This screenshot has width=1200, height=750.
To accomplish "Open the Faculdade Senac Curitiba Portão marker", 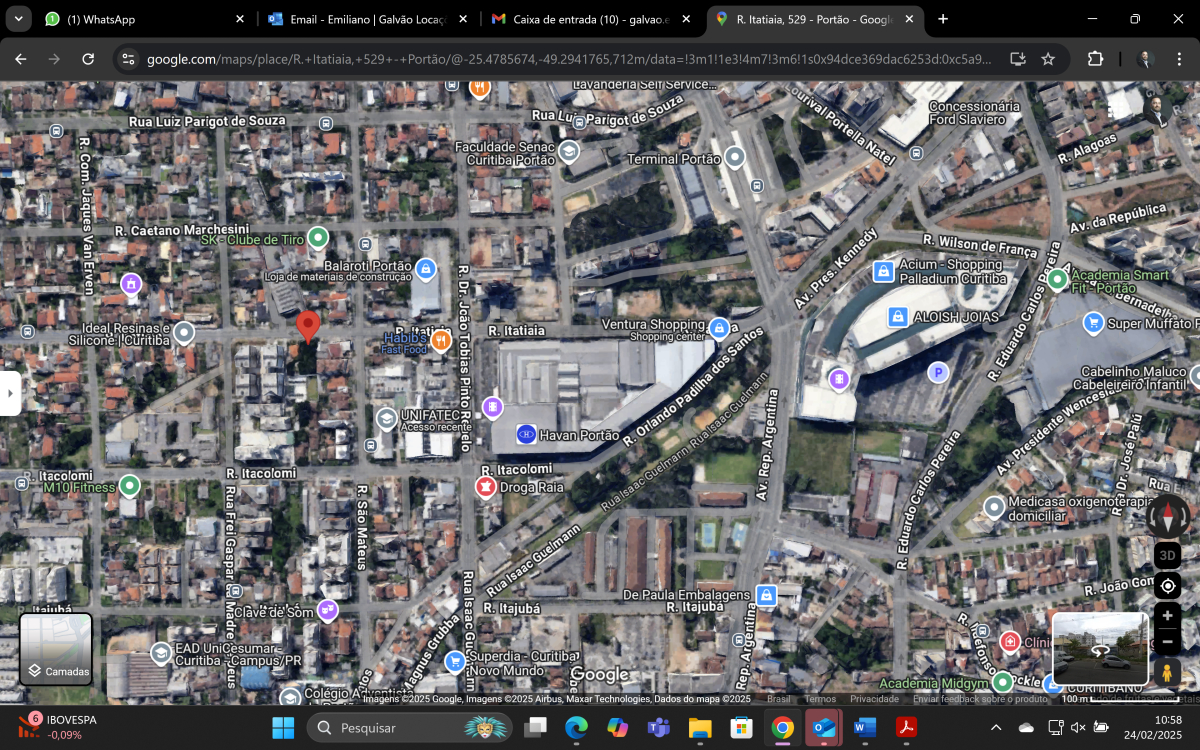I will [x=569, y=152].
